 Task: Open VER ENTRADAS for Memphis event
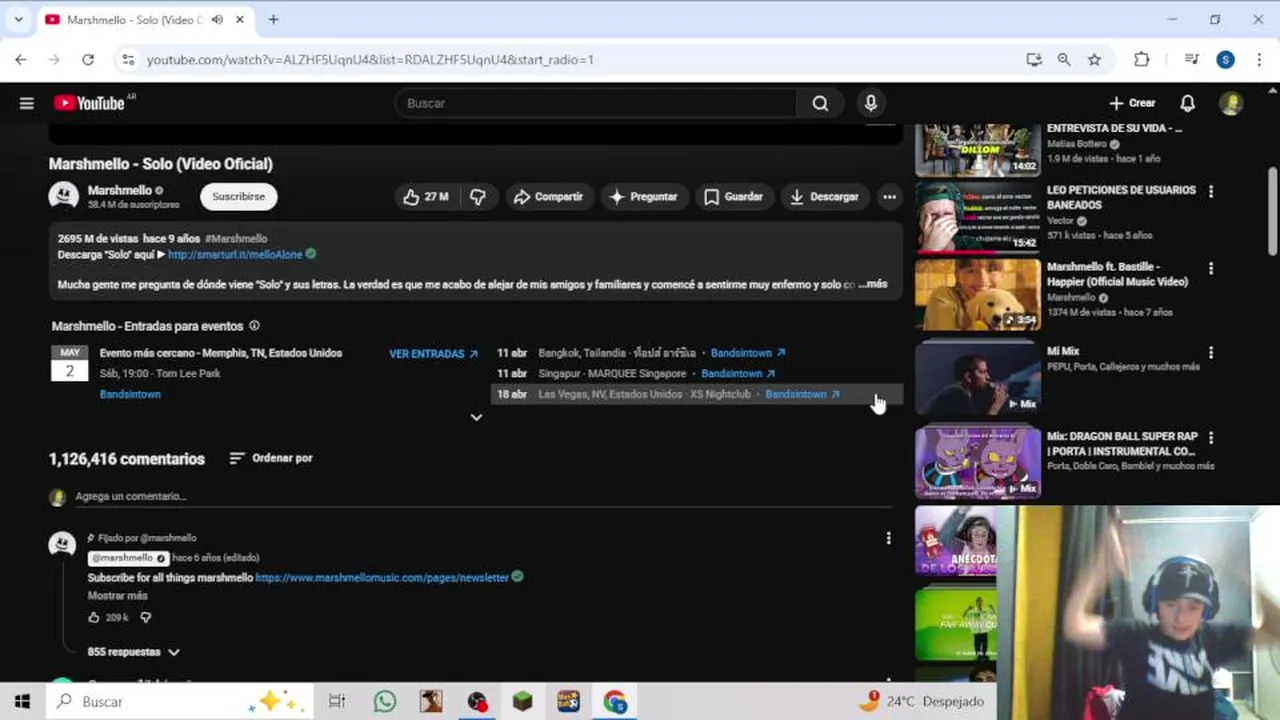[433, 354]
